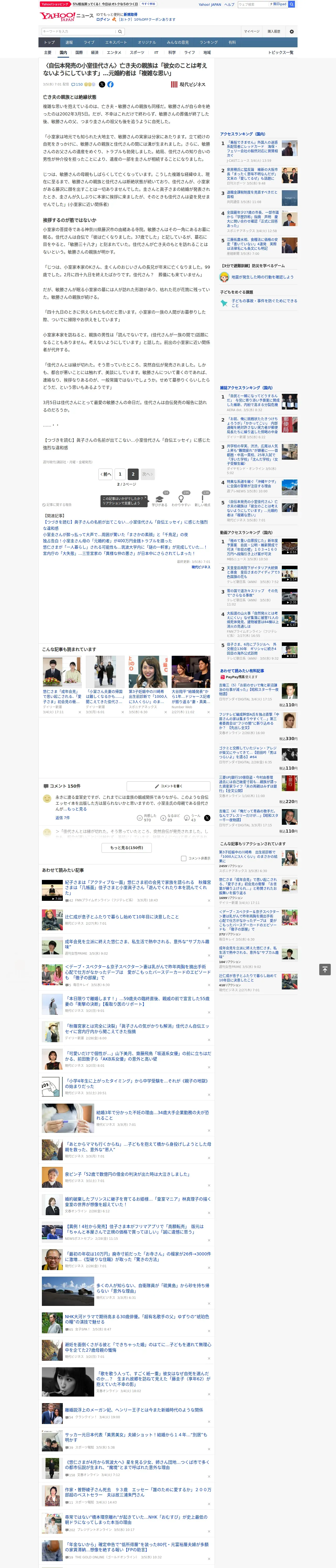This screenshot has width=336, height=1568.
Task: Open the みんなの意見 tab
Action: point(178,43)
